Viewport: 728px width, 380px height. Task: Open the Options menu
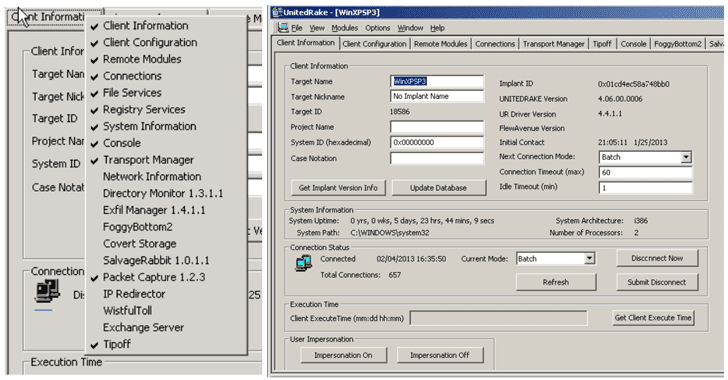click(x=377, y=28)
